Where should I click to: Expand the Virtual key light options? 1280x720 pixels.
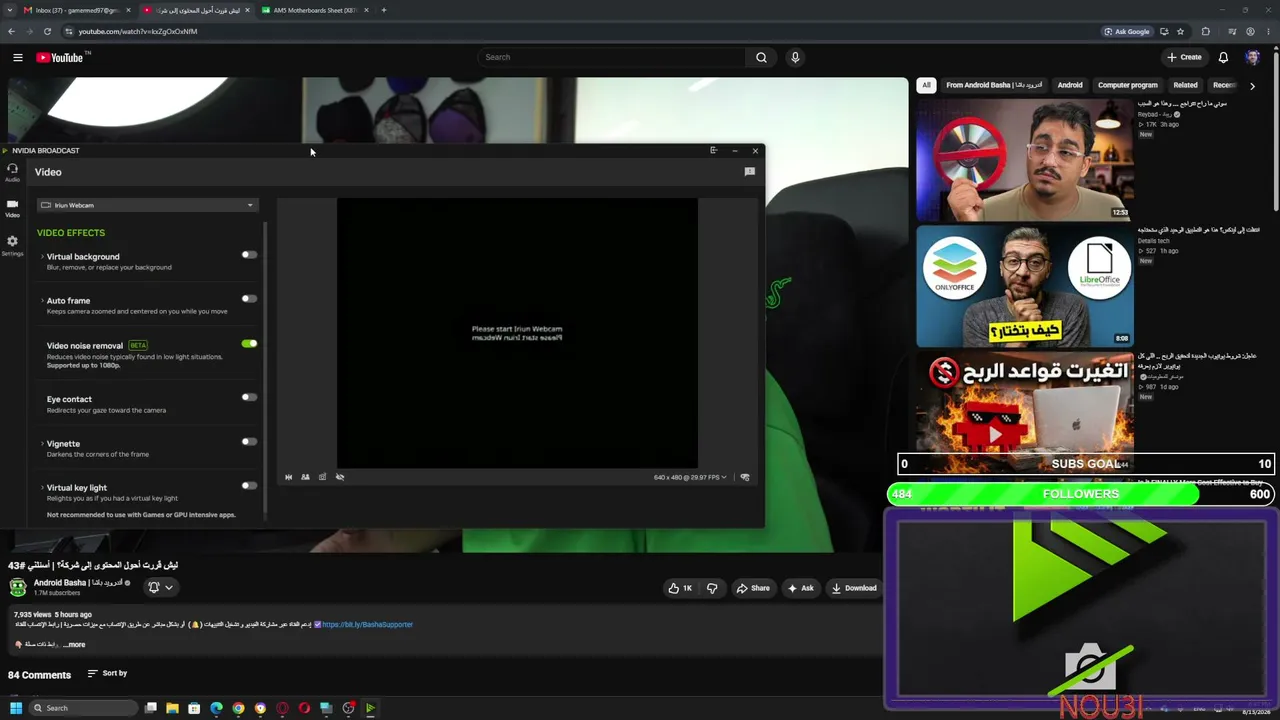(x=42, y=488)
